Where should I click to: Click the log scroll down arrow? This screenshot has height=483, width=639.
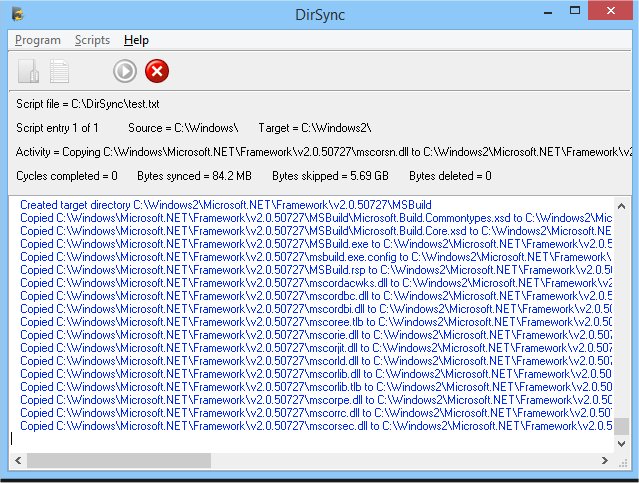point(621,443)
